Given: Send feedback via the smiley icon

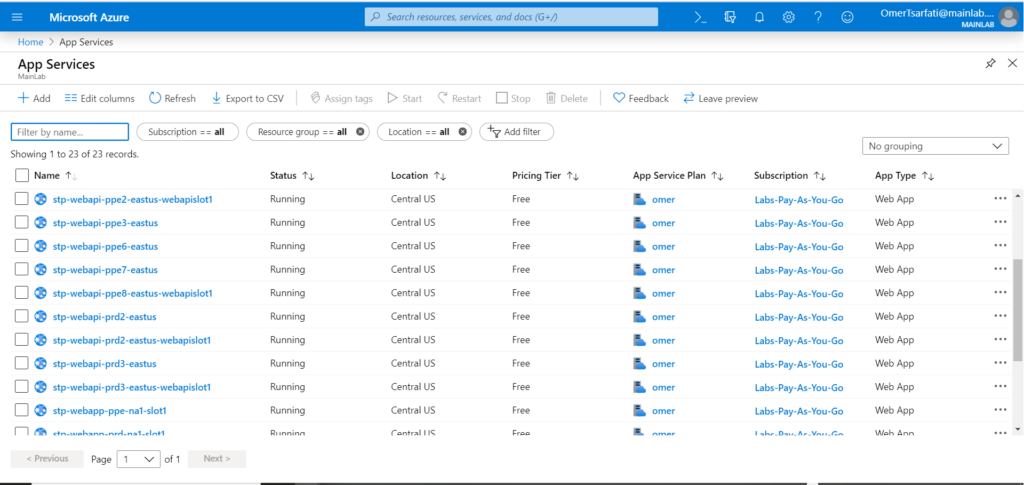Looking at the screenshot, I should [x=847, y=18].
